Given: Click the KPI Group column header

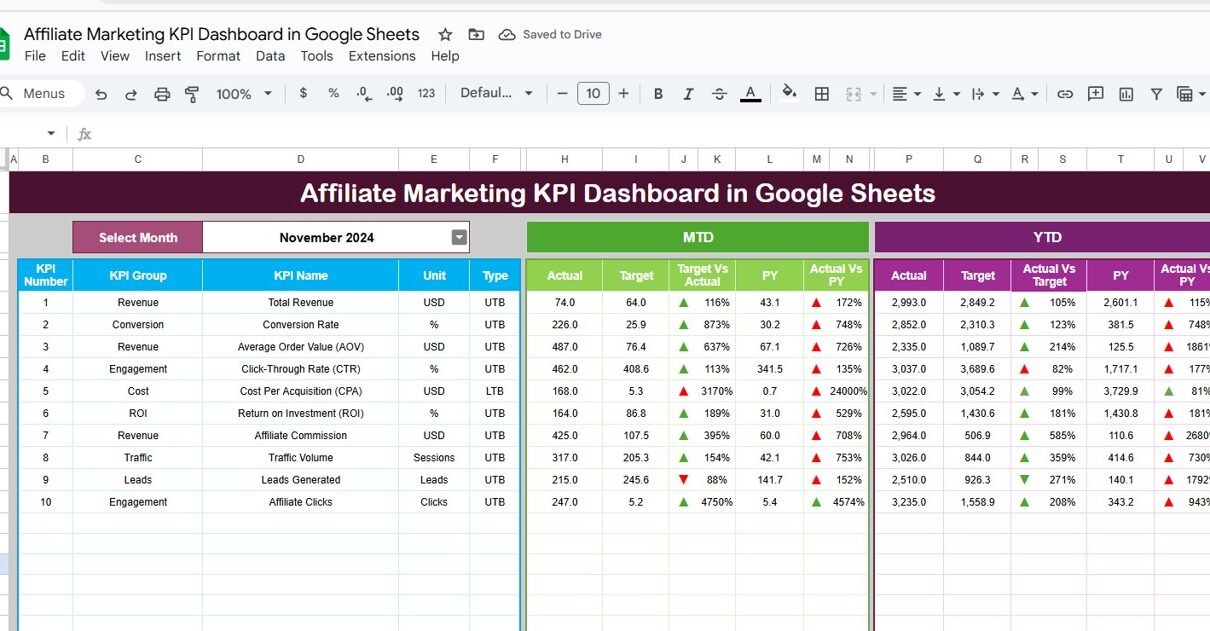Looking at the screenshot, I should pyautogui.click(x=138, y=275).
